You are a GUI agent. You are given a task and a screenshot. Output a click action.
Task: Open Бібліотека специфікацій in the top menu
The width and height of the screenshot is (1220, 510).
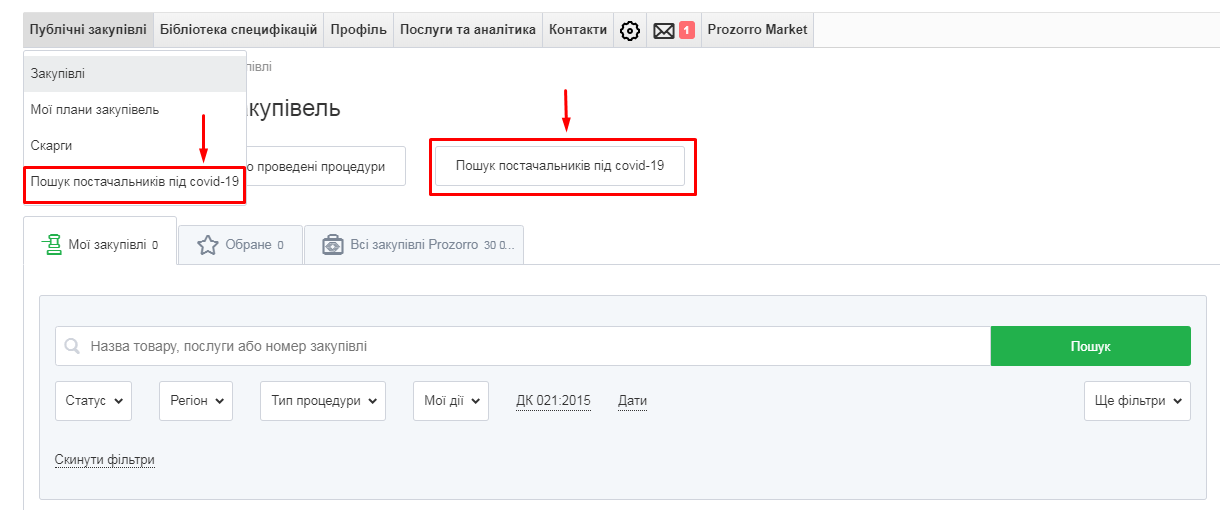coord(238,30)
